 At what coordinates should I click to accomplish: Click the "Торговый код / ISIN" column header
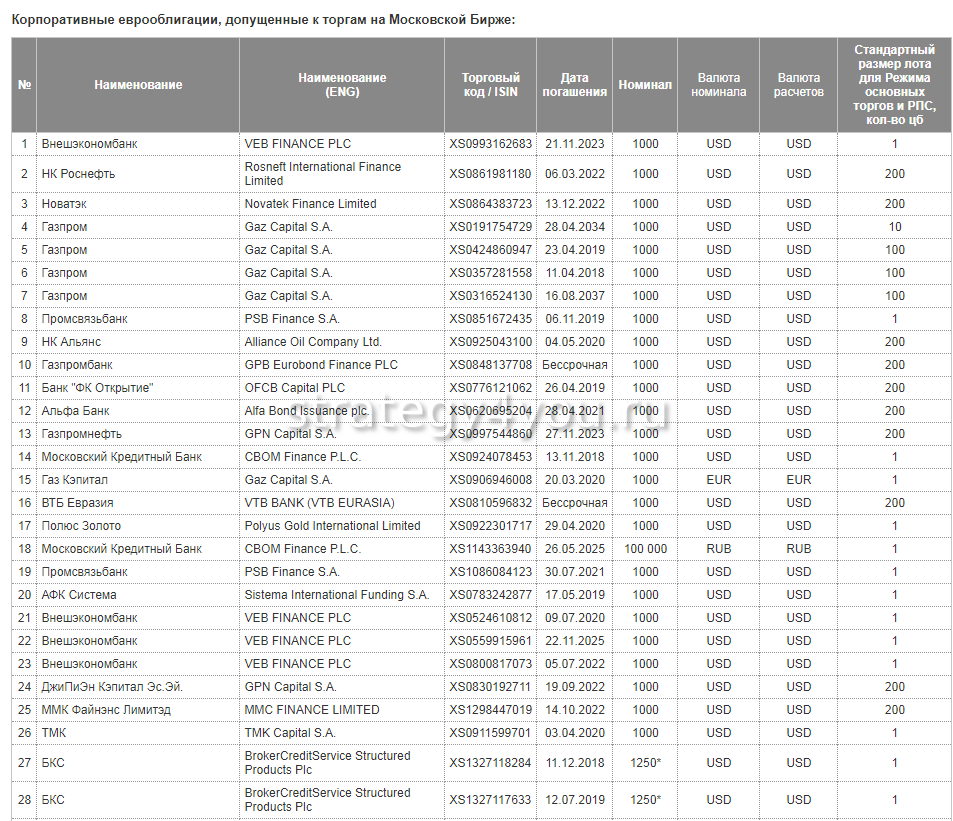click(490, 85)
